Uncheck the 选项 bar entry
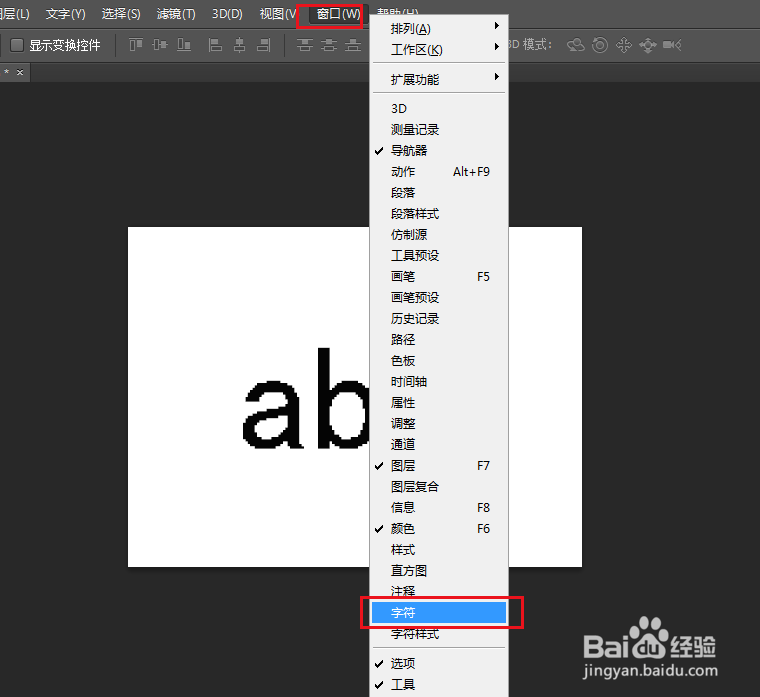The width and height of the screenshot is (760, 697). click(439, 664)
